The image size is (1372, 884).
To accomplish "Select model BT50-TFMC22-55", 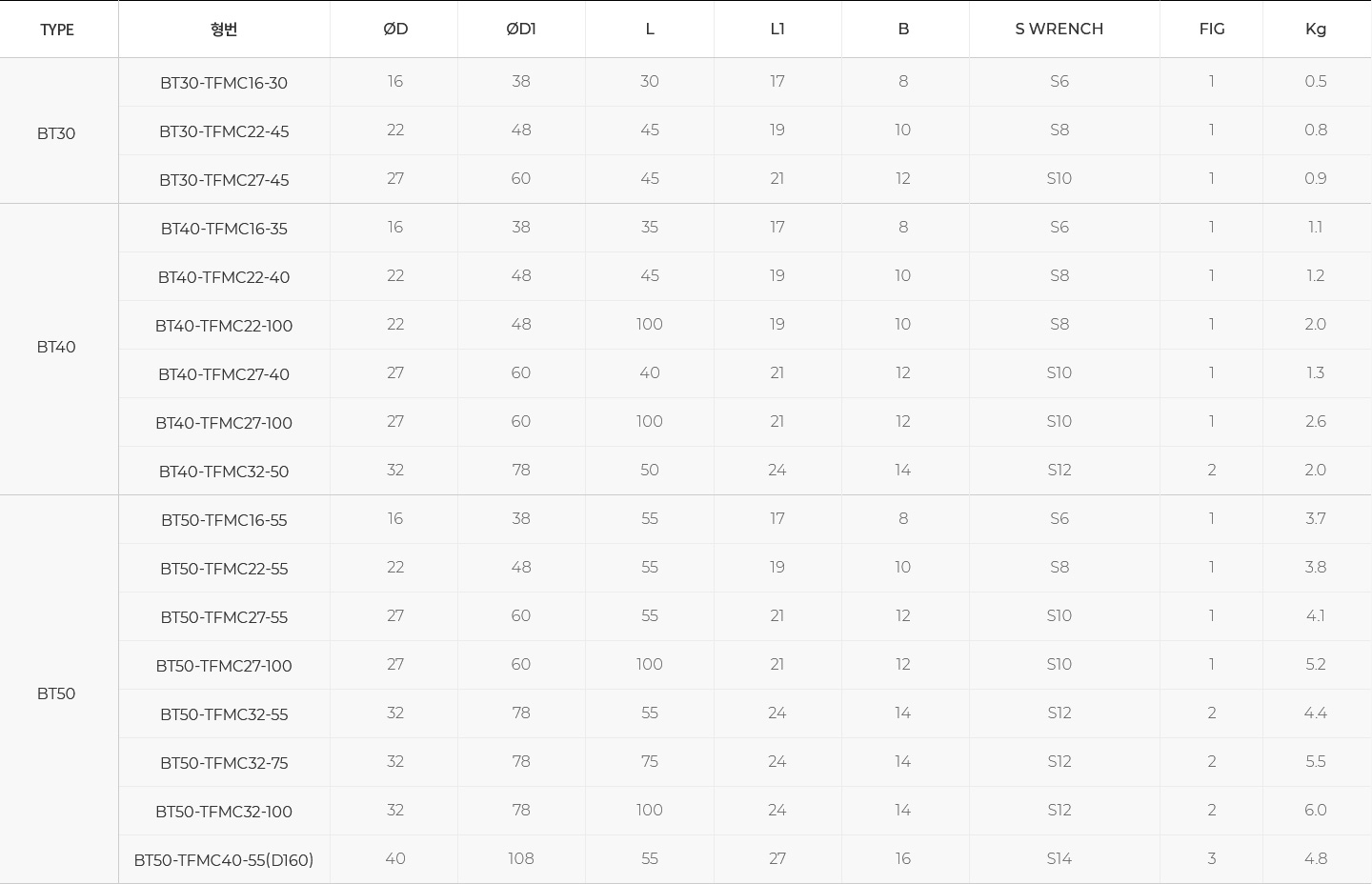I will (x=224, y=569).
